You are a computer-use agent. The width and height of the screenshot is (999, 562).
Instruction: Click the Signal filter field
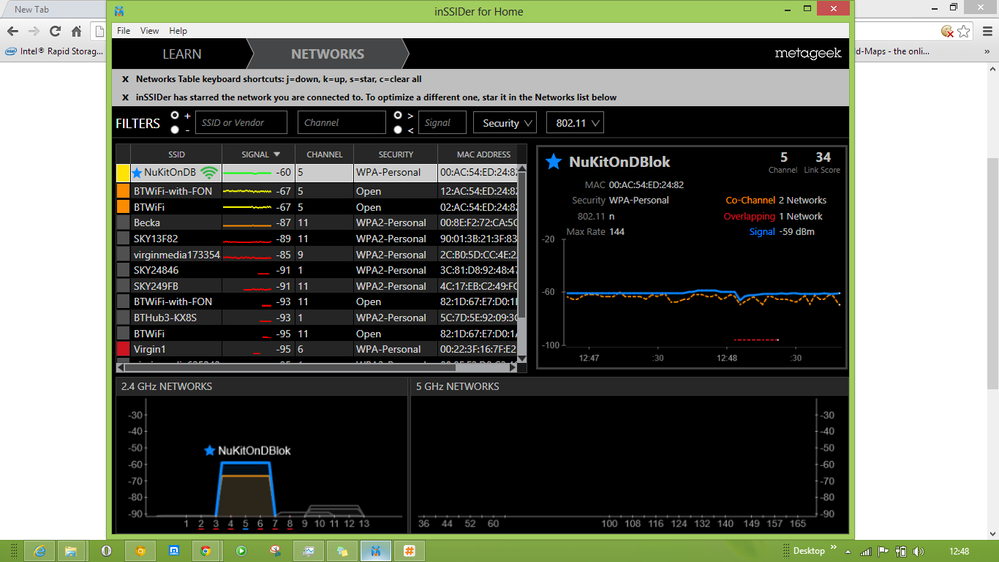(x=442, y=123)
